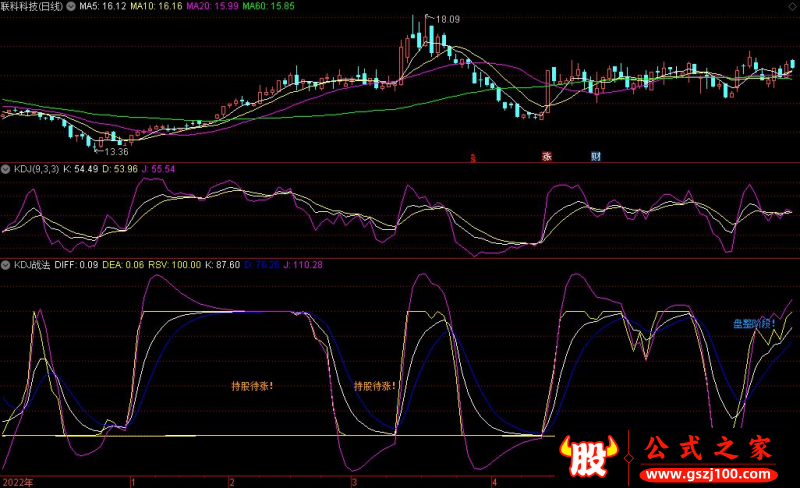Click the red $ marker icon
Screen dimensions: 800x488
pos(472,157)
